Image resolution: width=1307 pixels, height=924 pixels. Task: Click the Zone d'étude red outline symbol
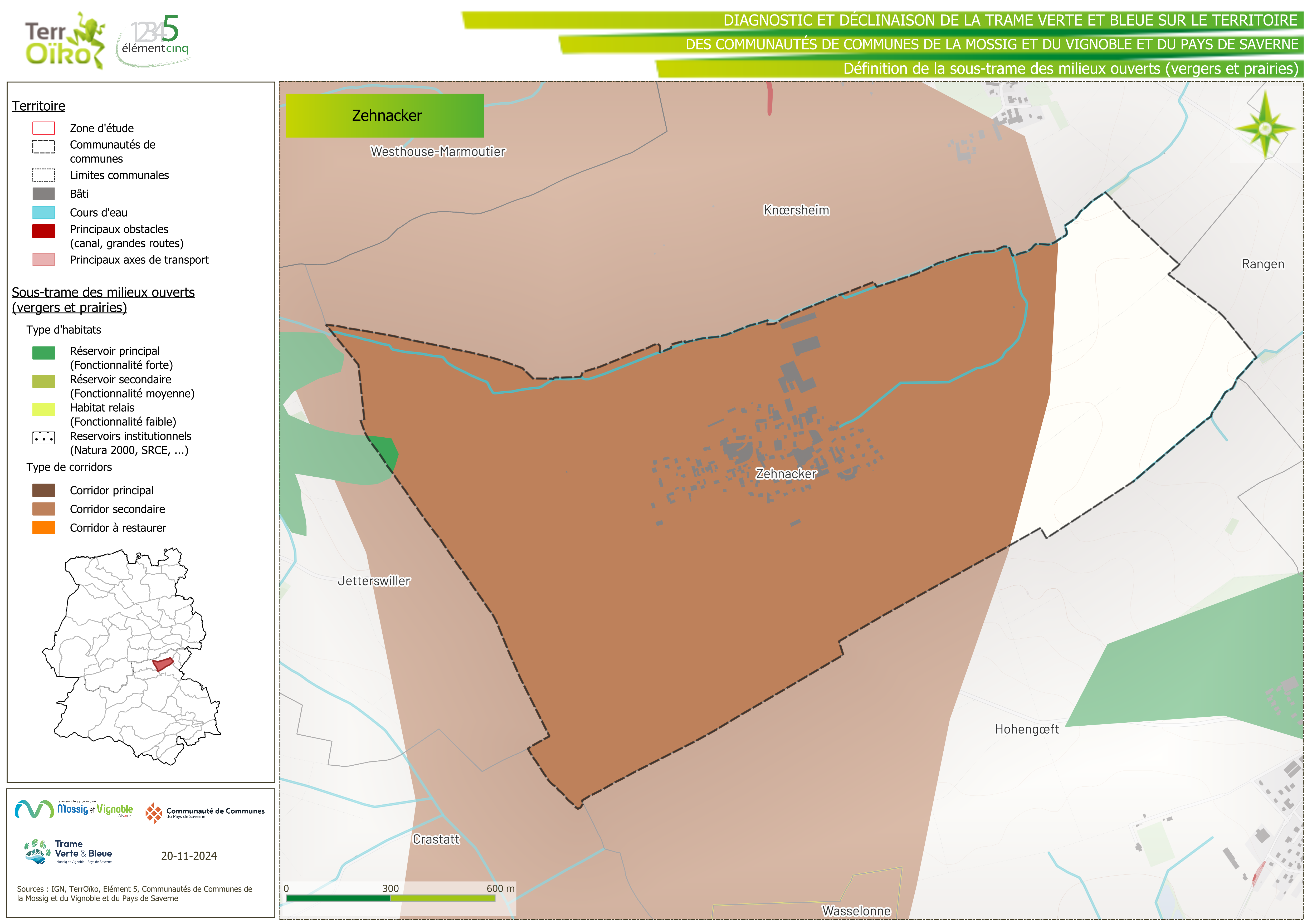[43, 128]
